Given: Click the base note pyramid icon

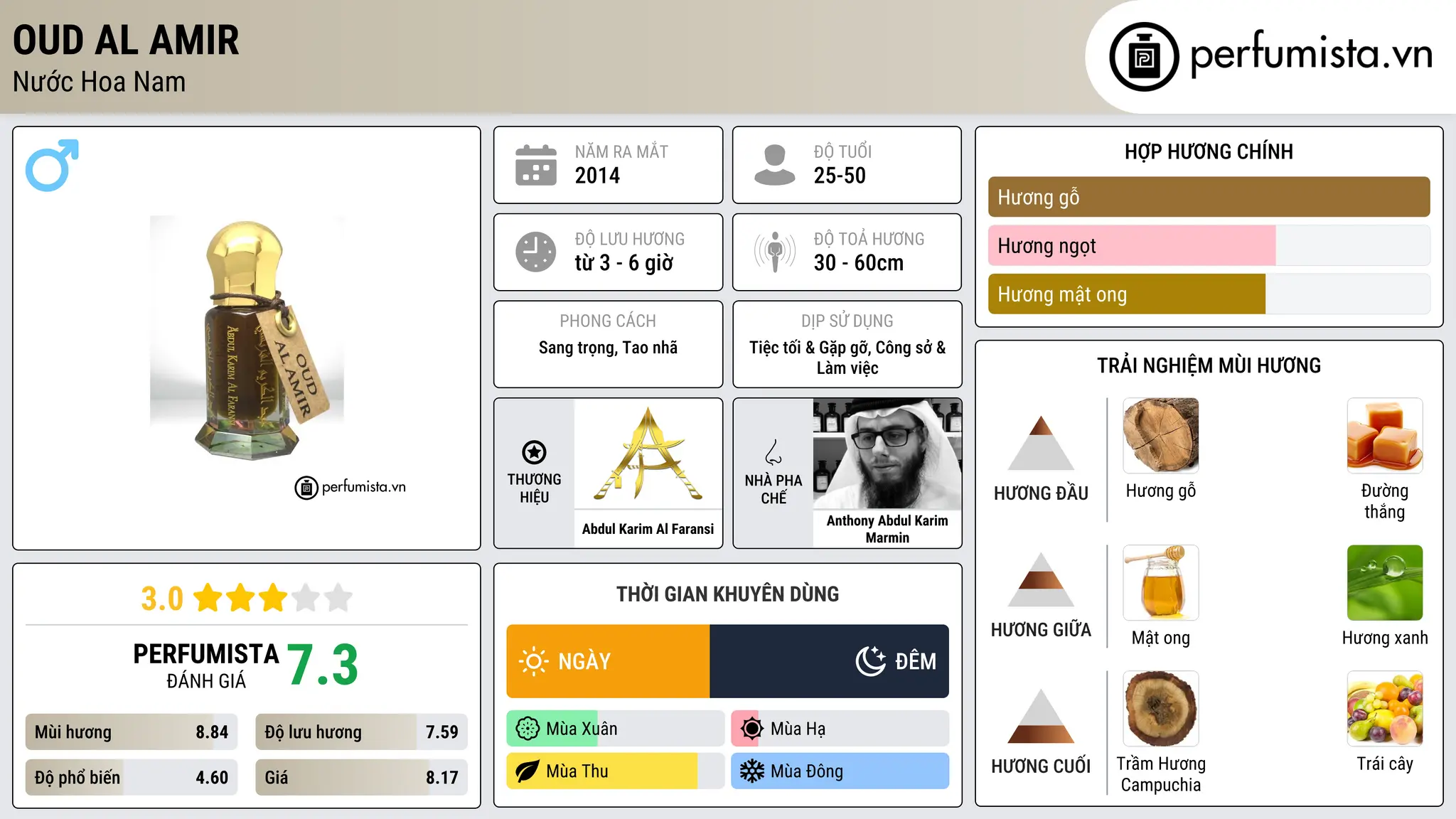Looking at the screenshot, I should coord(1041,716).
